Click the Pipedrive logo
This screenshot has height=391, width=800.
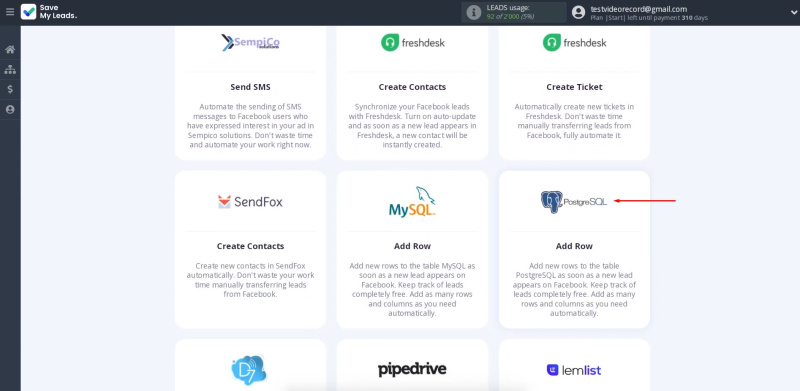pos(412,370)
